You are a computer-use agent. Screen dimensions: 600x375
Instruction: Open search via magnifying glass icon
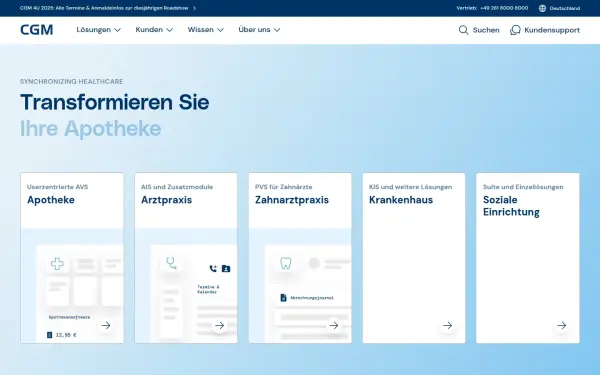pyautogui.click(x=463, y=30)
